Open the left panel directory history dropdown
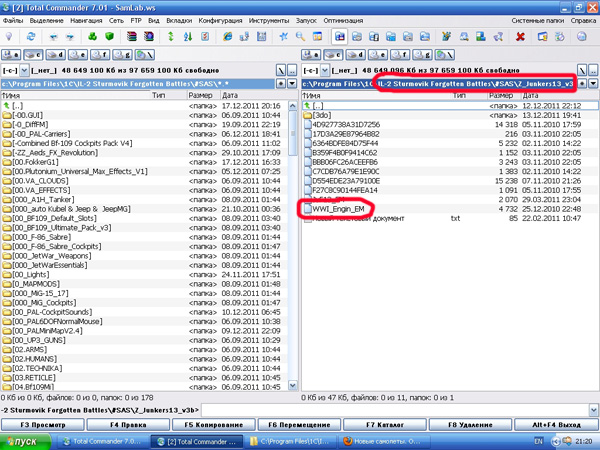Viewport: 600px width, 450px height. tap(292, 83)
